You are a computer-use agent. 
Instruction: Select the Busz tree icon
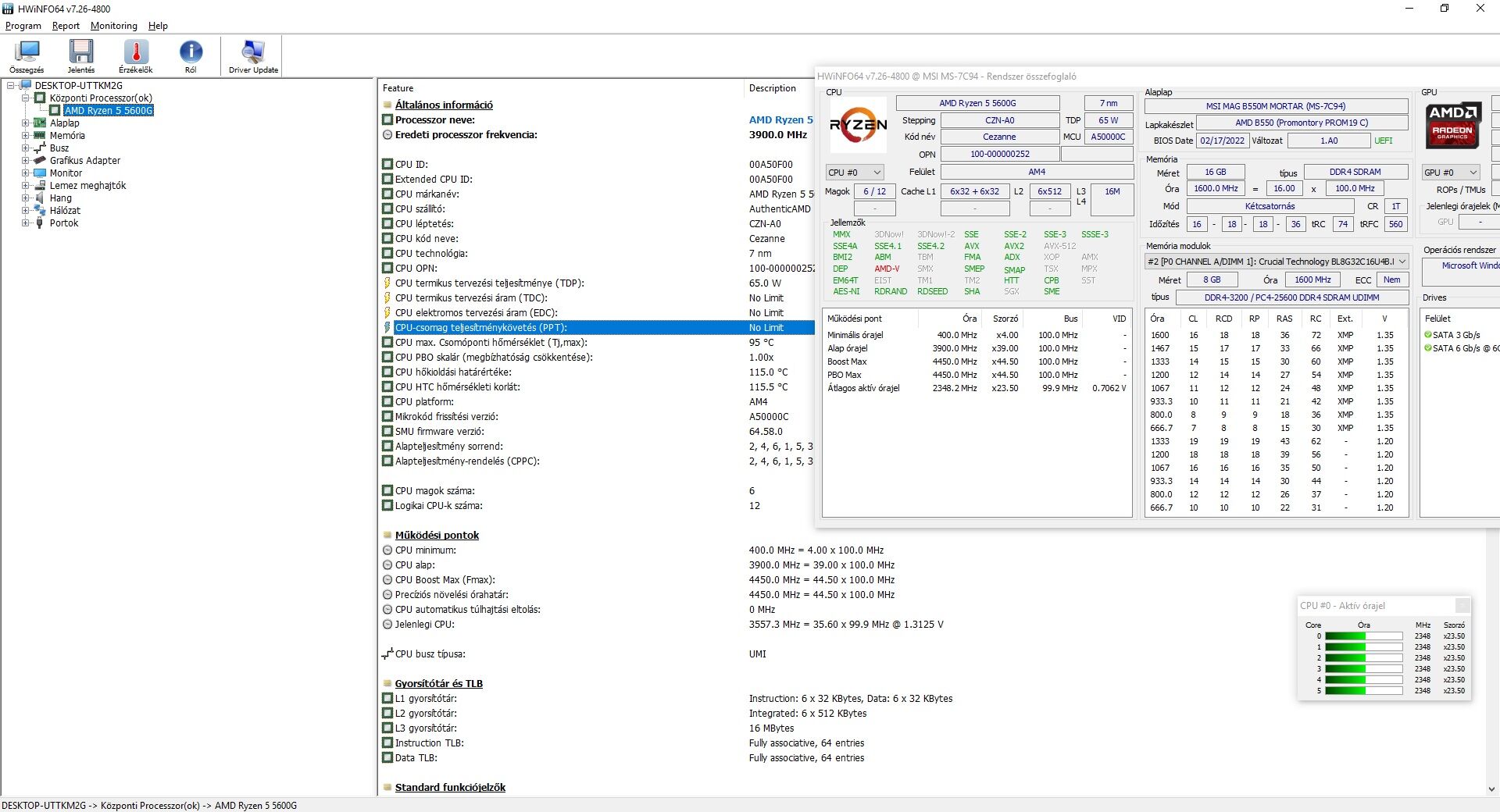coord(40,148)
